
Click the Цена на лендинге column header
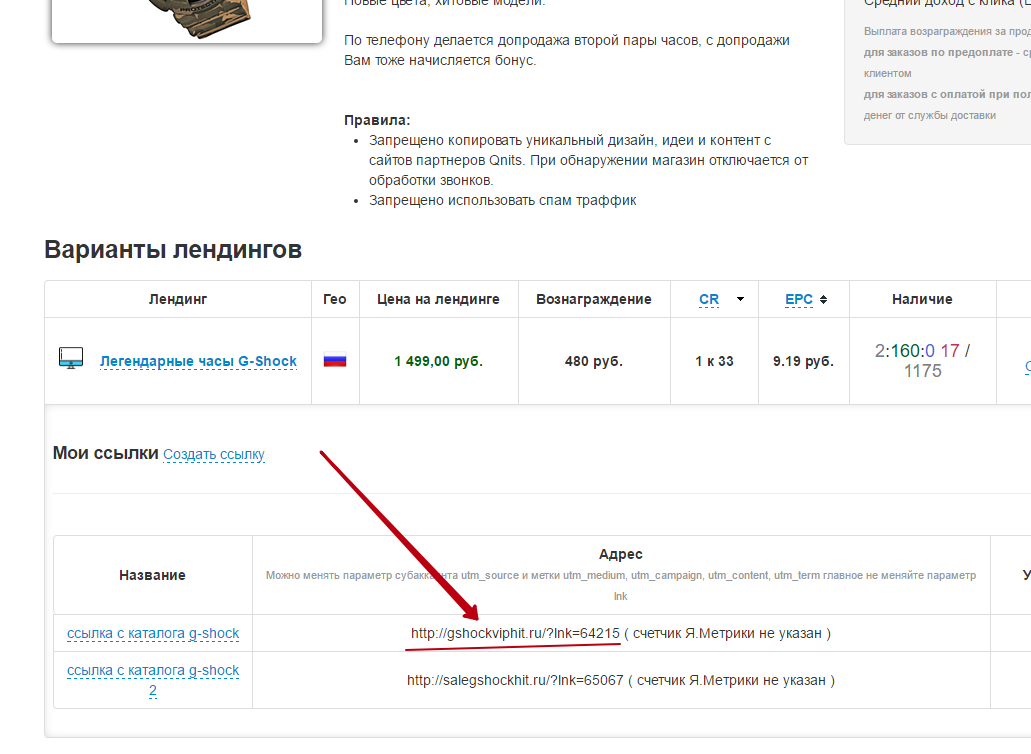click(x=438, y=299)
